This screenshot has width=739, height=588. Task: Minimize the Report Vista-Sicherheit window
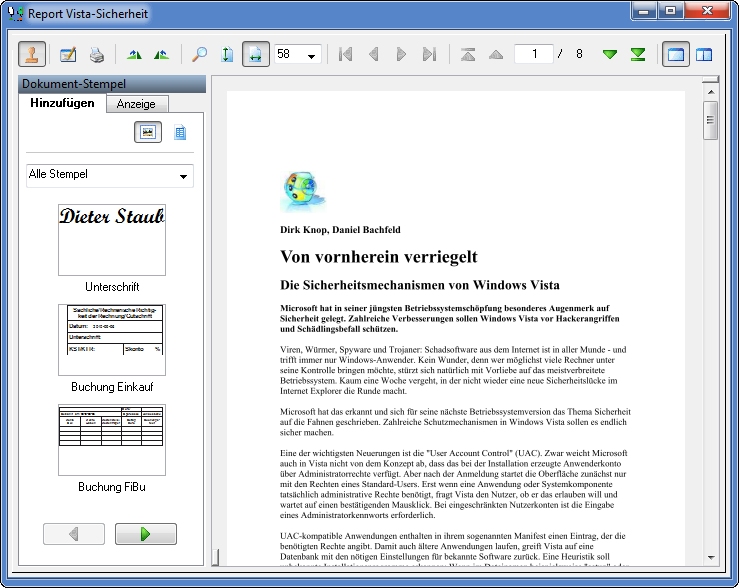(644, 10)
